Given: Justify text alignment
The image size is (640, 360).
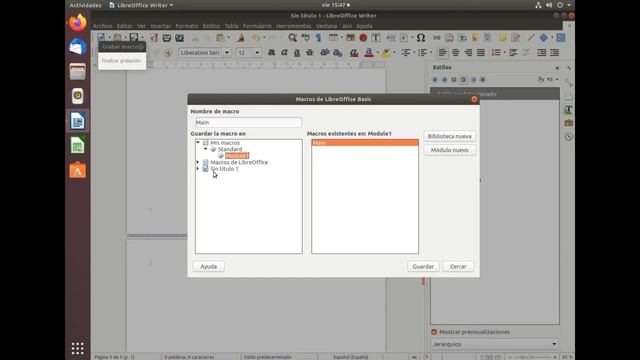Looking at the screenshot, I should click(x=481, y=53).
